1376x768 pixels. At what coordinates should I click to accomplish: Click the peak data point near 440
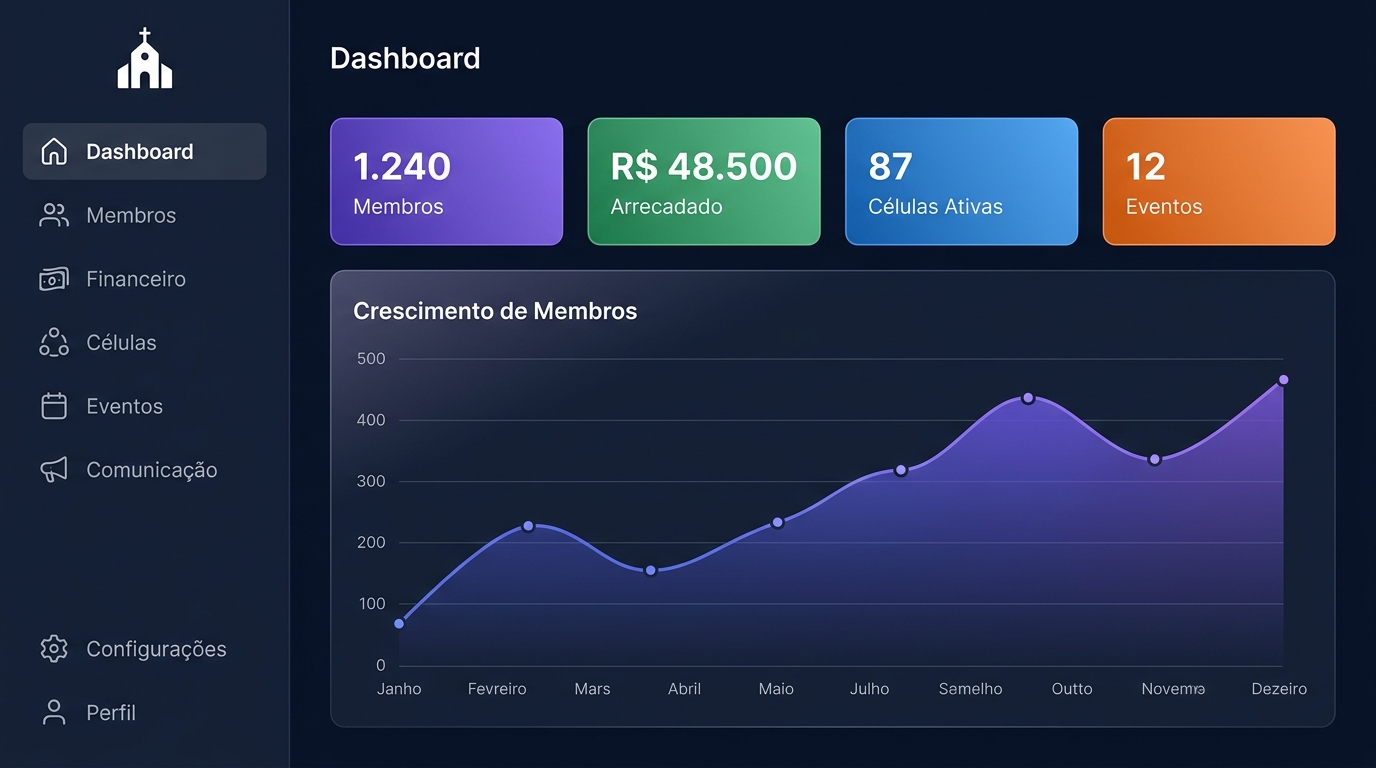[1028, 398]
